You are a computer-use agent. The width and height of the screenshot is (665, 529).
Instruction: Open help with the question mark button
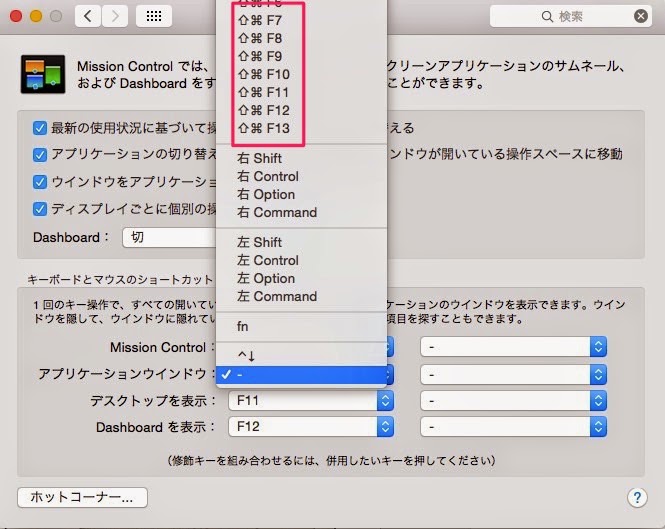[x=637, y=497]
